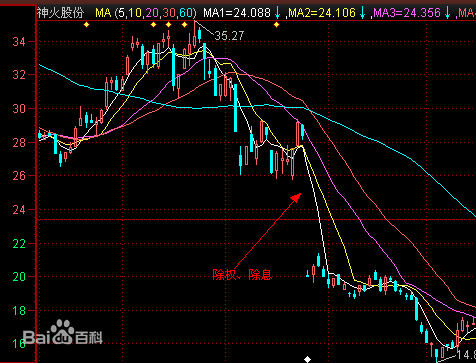Click the rightmost yellow diamond event marker
This screenshot has width=476, height=363.
276,24
